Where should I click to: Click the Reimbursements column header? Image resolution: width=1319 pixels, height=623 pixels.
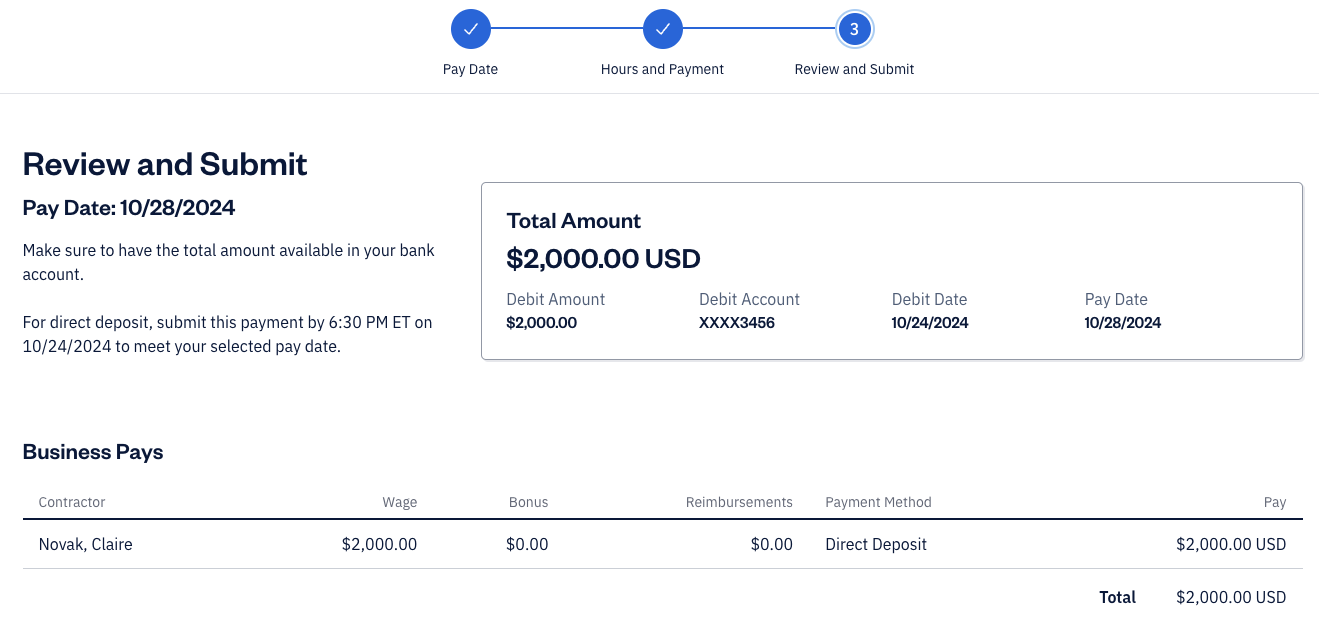tap(739, 502)
